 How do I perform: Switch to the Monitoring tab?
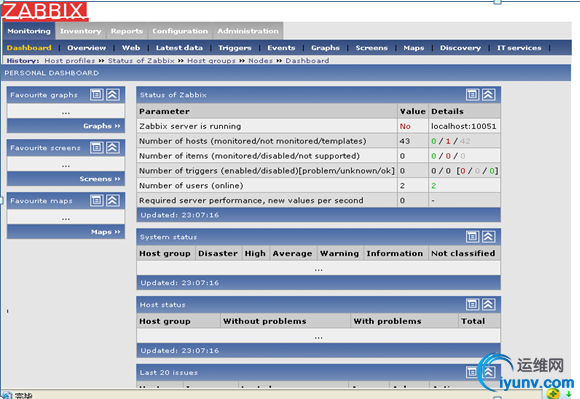point(29,31)
